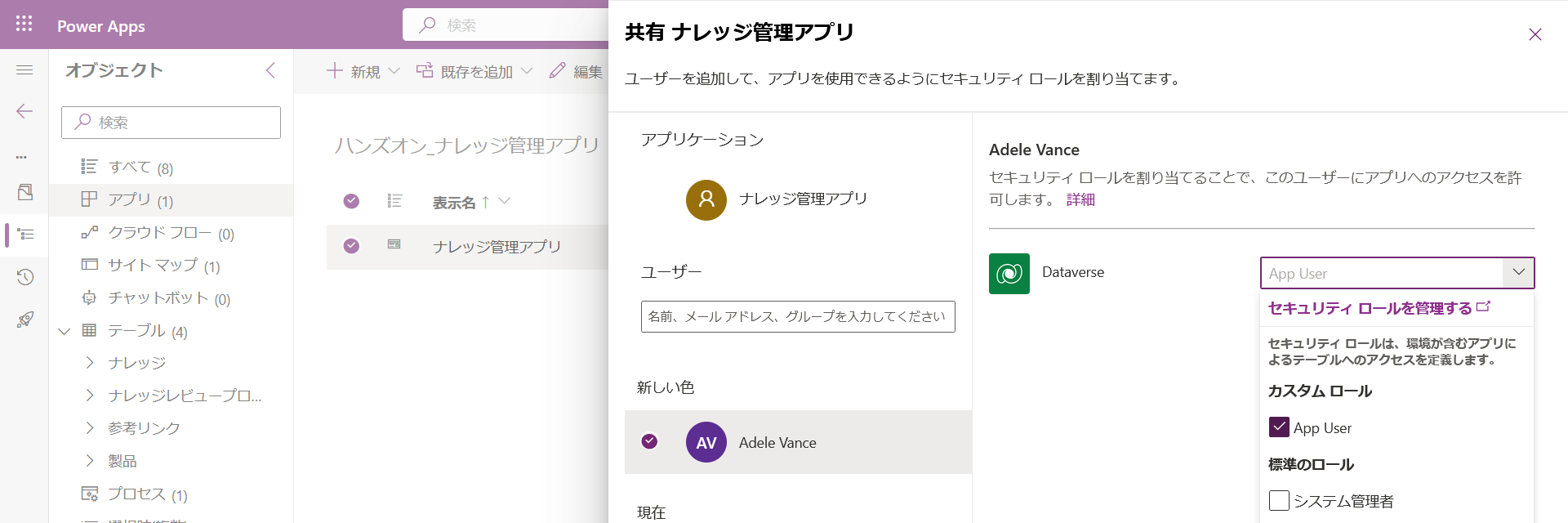This screenshot has width=1568, height=523.
Task: Toggle the hamburger navigation menu
Action: click(24, 70)
